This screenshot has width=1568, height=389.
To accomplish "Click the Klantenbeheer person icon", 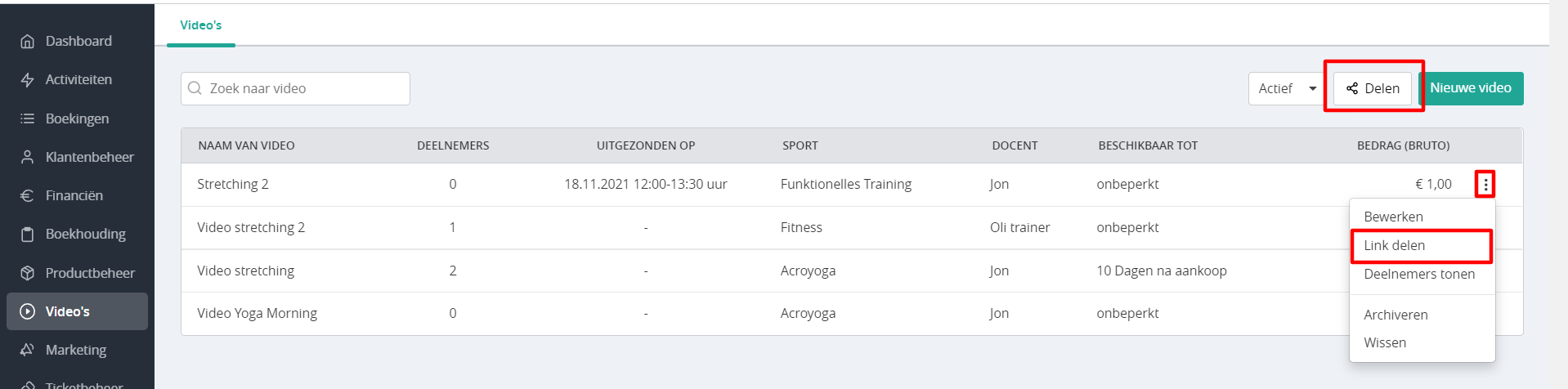I will (x=28, y=157).
